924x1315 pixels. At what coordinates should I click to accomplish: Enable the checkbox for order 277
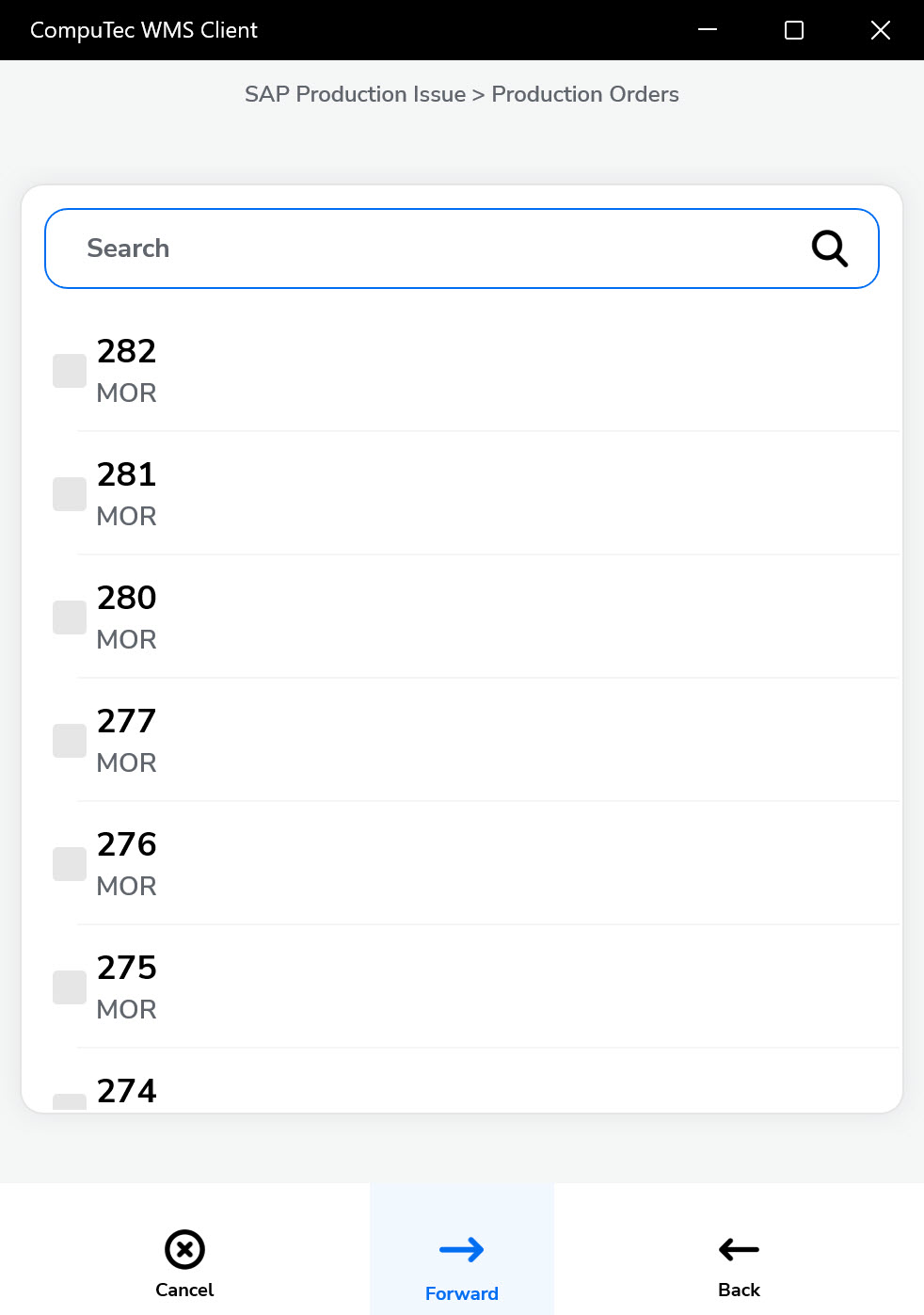point(70,741)
